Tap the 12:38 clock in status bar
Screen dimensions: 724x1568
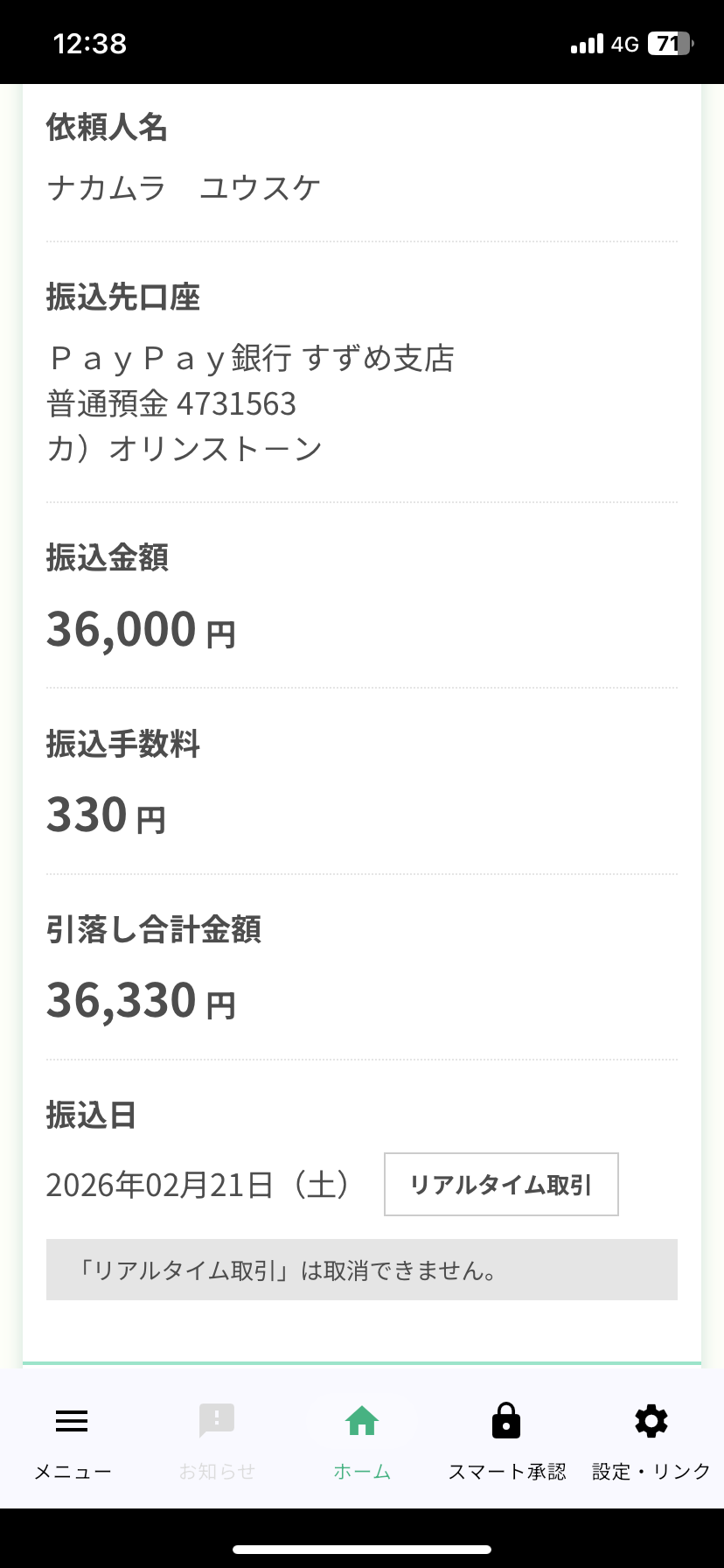[x=90, y=44]
